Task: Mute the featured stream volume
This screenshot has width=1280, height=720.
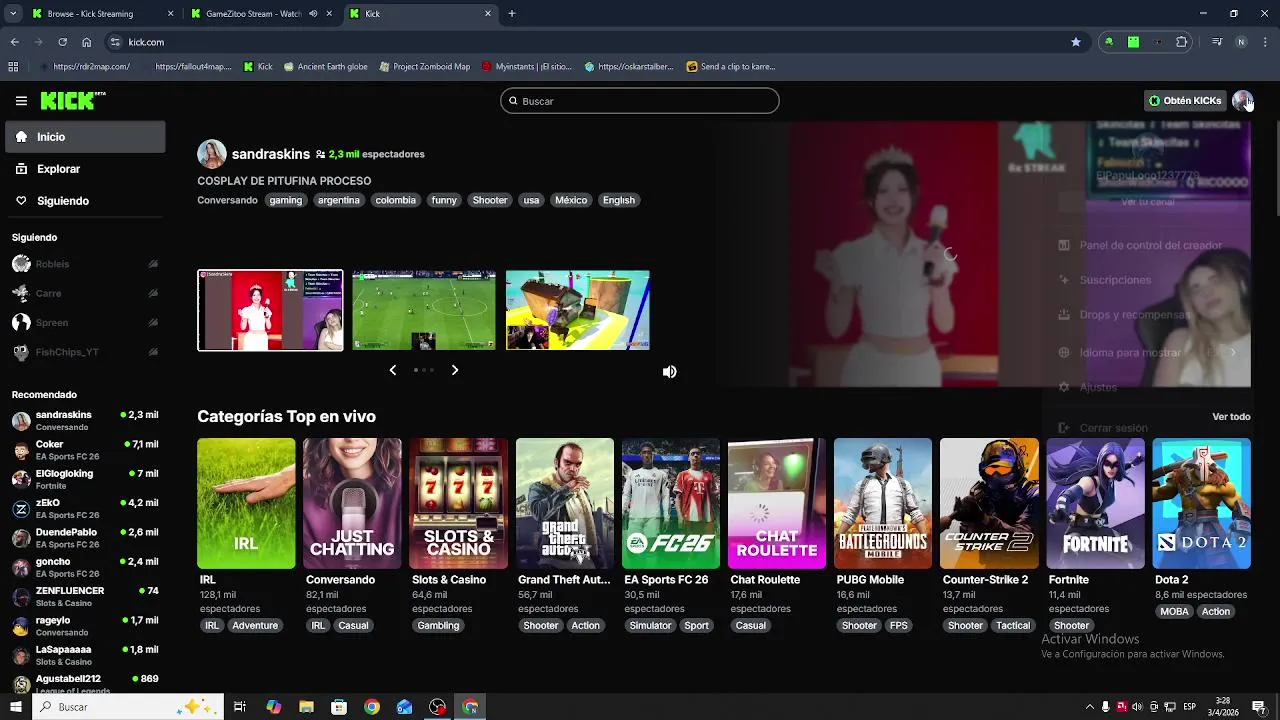Action: point(670,372)
